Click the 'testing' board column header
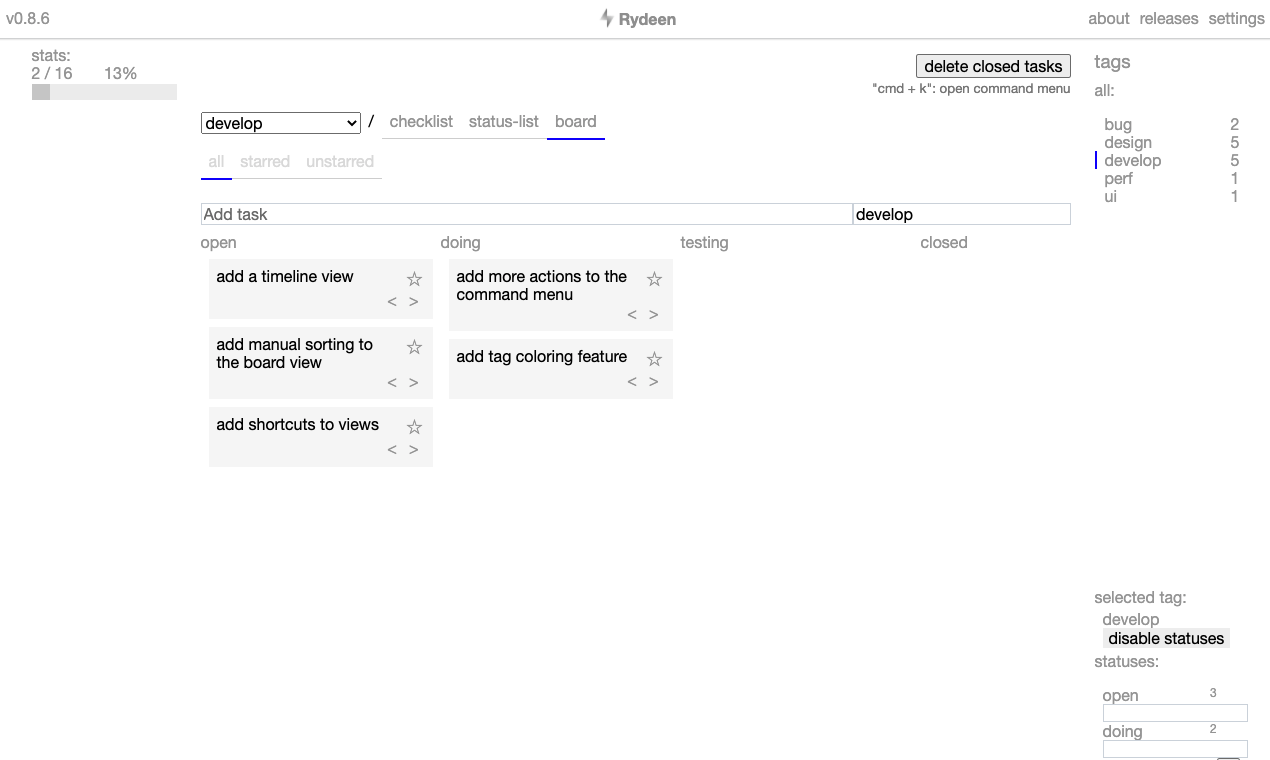Viewport: 1270px width, 760px height. 704,243
